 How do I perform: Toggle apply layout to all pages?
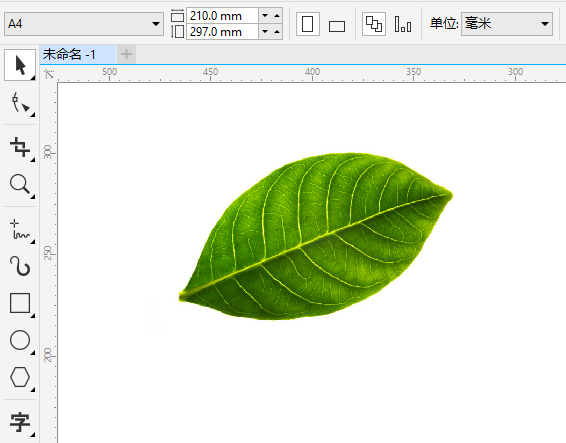[374, 24]
